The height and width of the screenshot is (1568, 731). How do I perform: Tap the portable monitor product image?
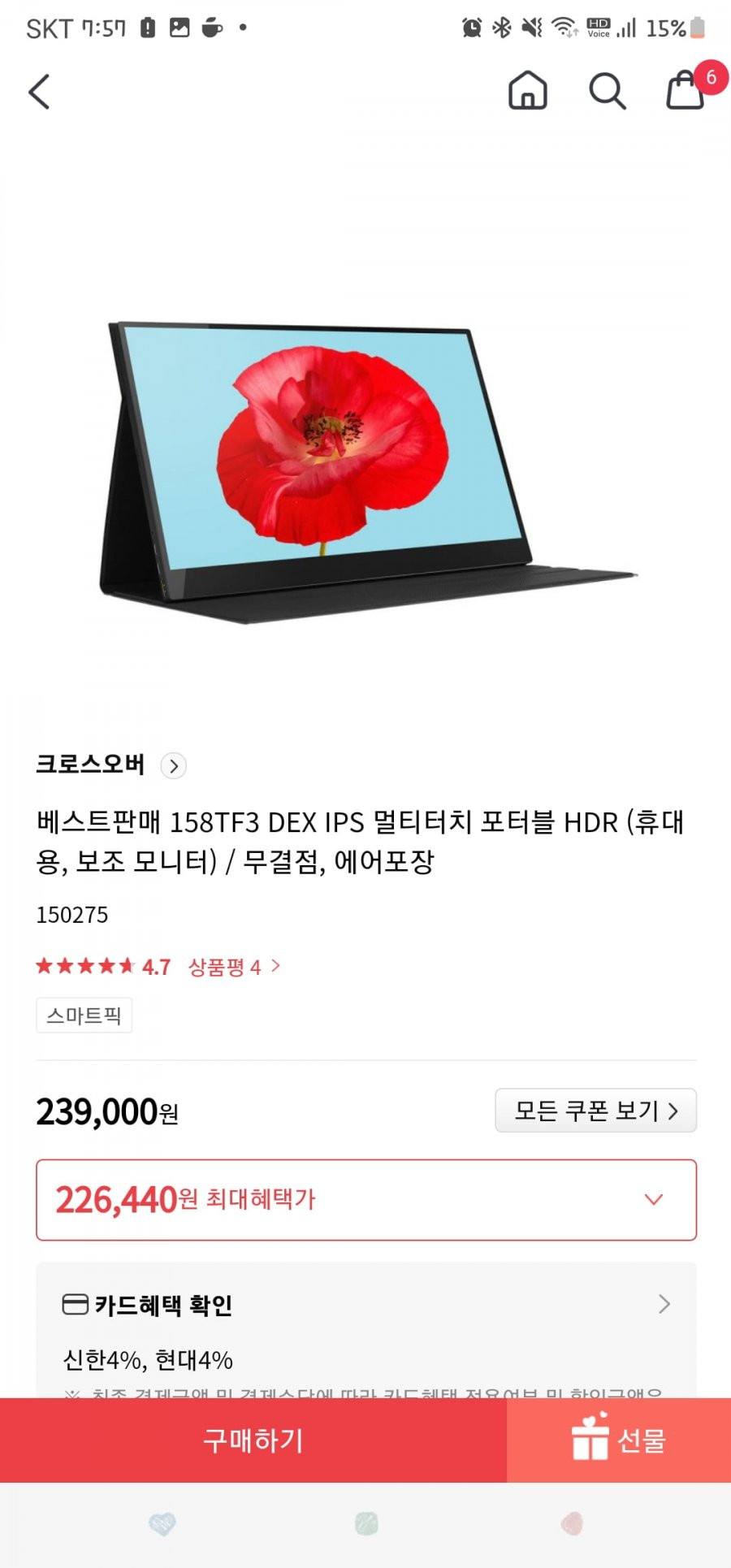[x=367, y=473]
